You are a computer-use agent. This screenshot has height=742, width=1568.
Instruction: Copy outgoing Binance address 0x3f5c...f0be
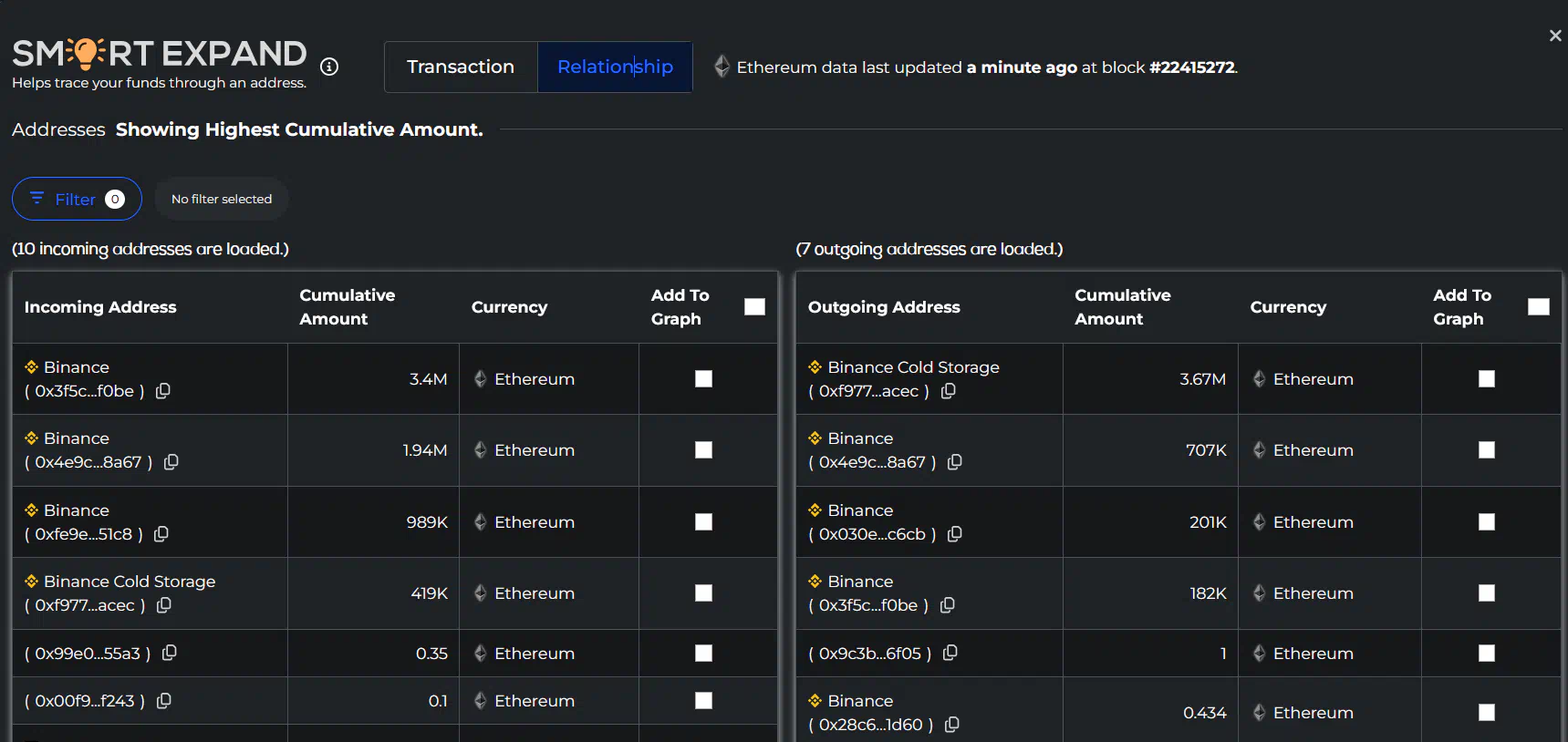coord(948,605)
